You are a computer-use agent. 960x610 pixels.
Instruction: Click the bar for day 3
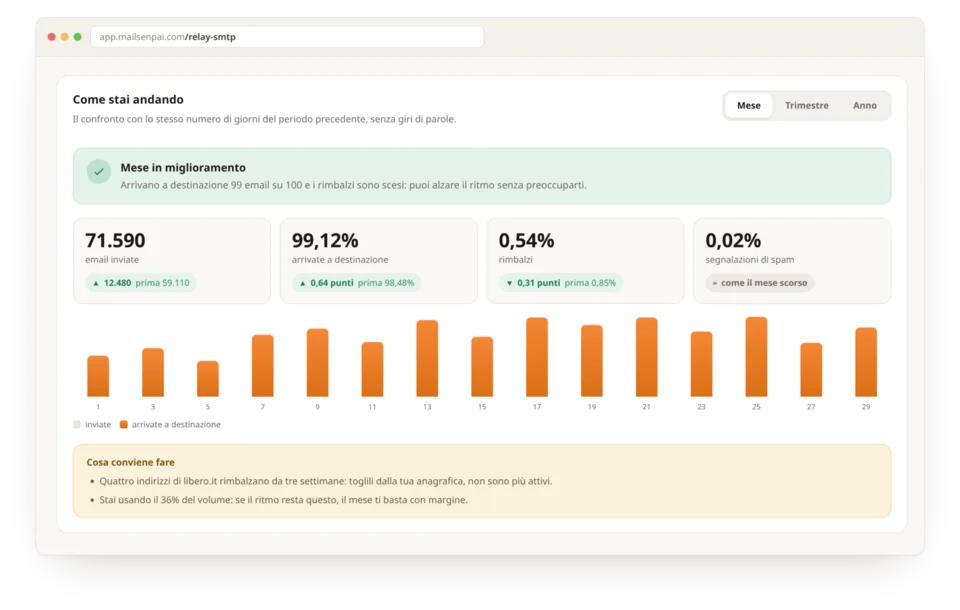[x=153, y=372]
